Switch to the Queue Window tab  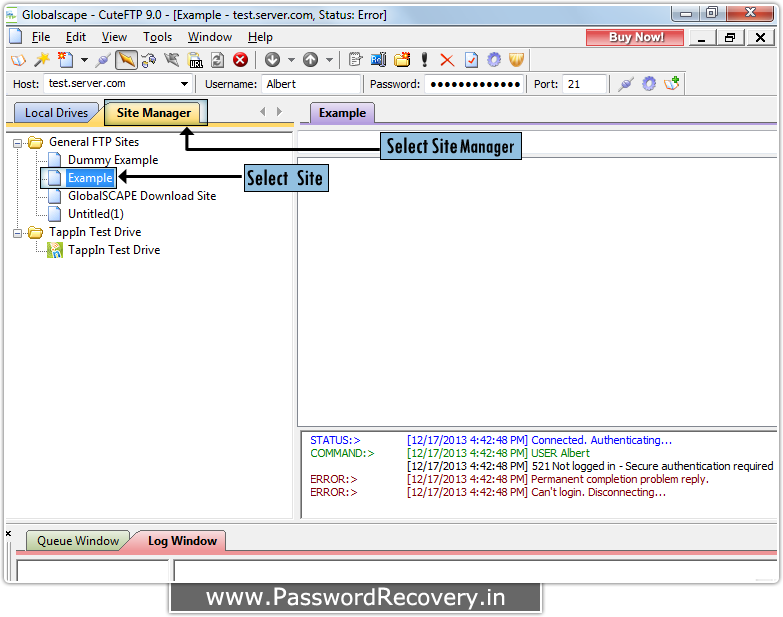tap(78, 541)
